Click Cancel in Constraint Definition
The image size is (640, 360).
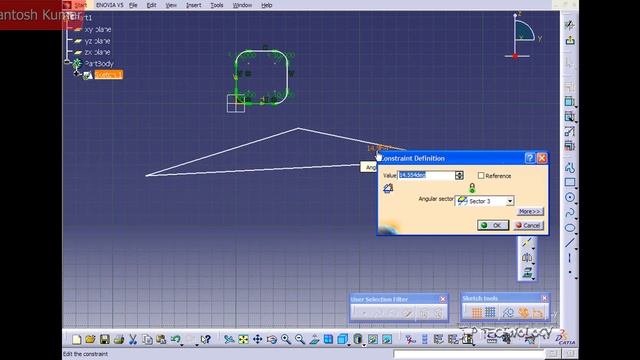click(x=528, y=225)
